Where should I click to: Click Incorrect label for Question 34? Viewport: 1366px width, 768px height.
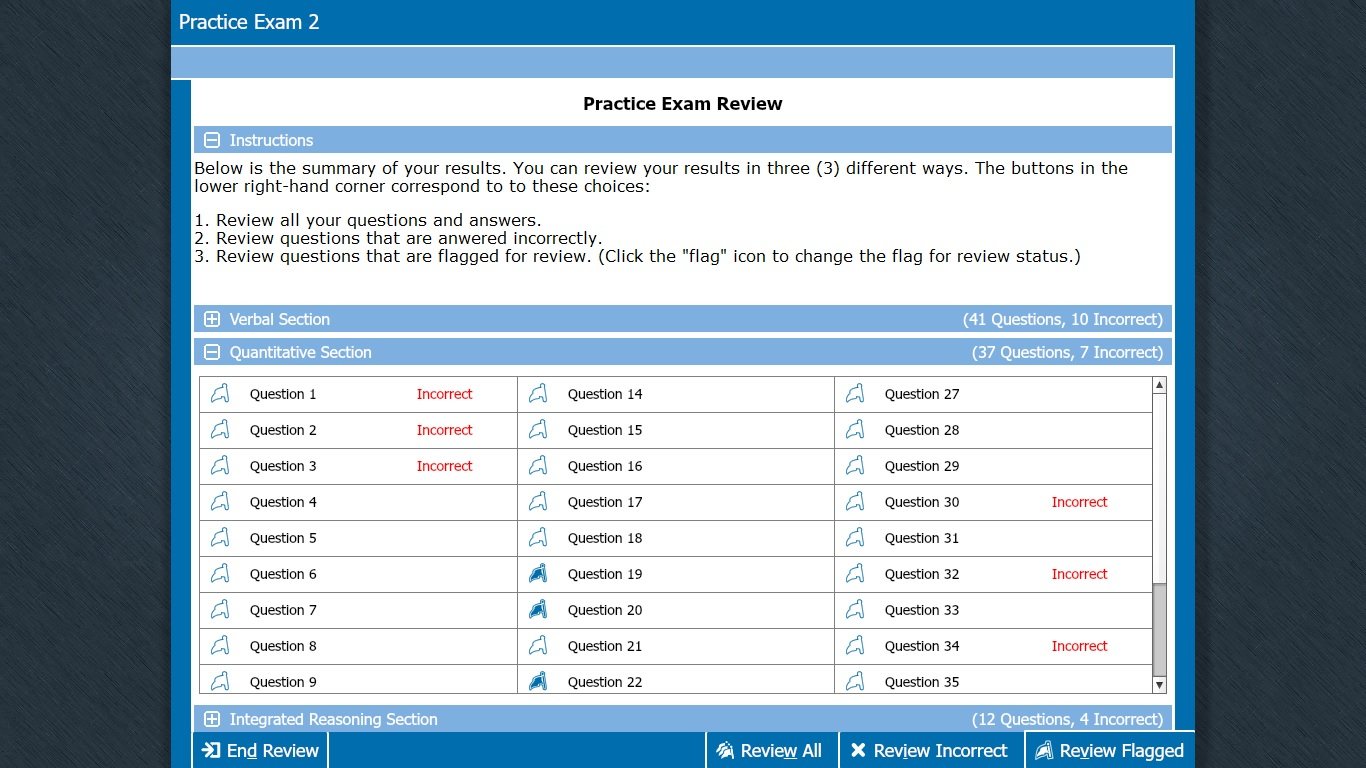point(1079,646)
